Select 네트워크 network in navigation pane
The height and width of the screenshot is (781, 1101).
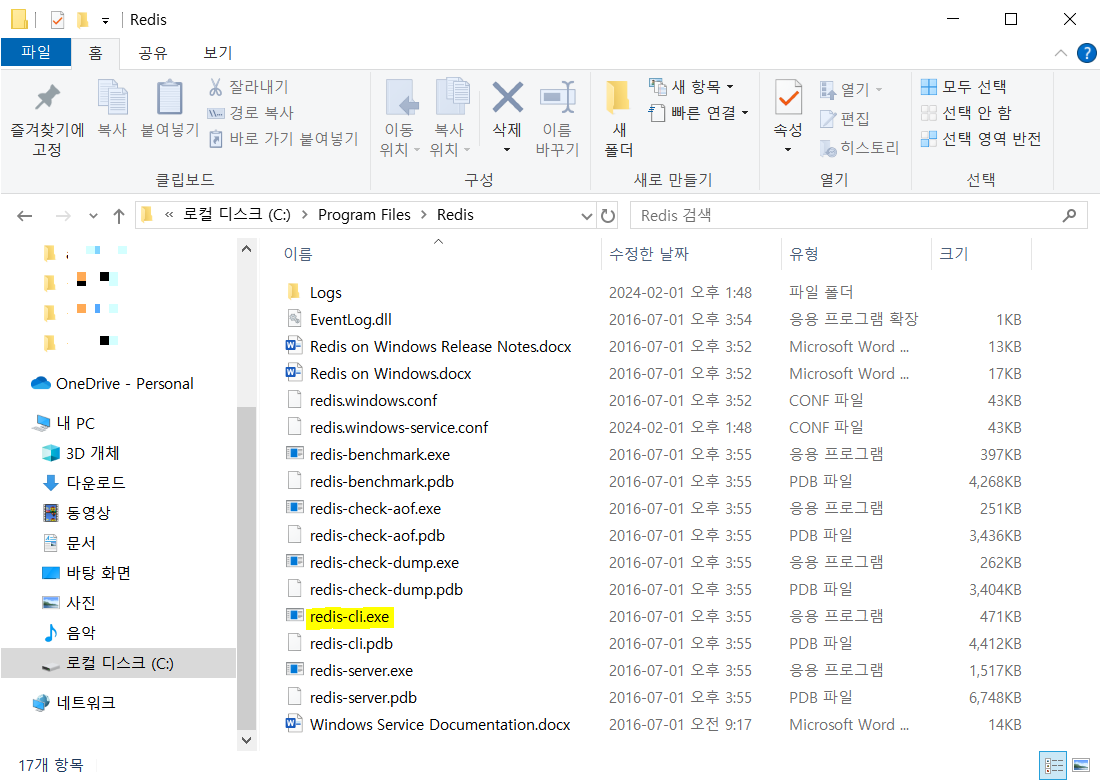(74, 702)
